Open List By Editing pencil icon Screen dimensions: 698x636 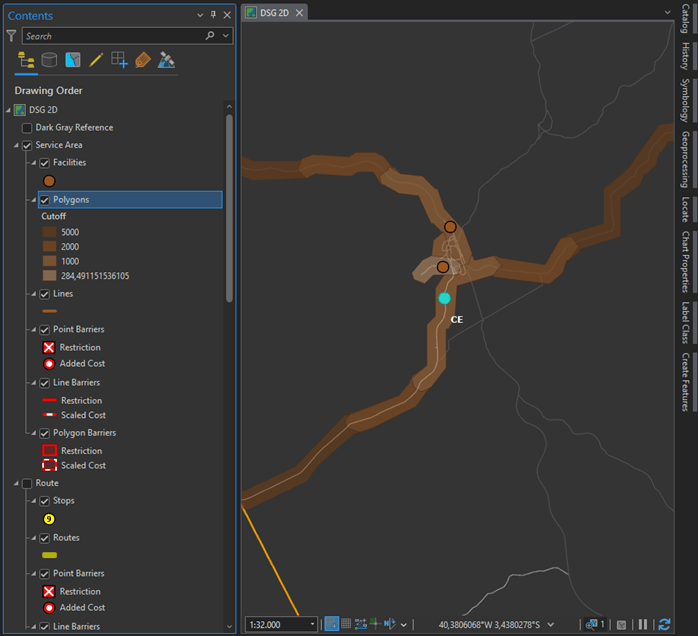[96, 60]
